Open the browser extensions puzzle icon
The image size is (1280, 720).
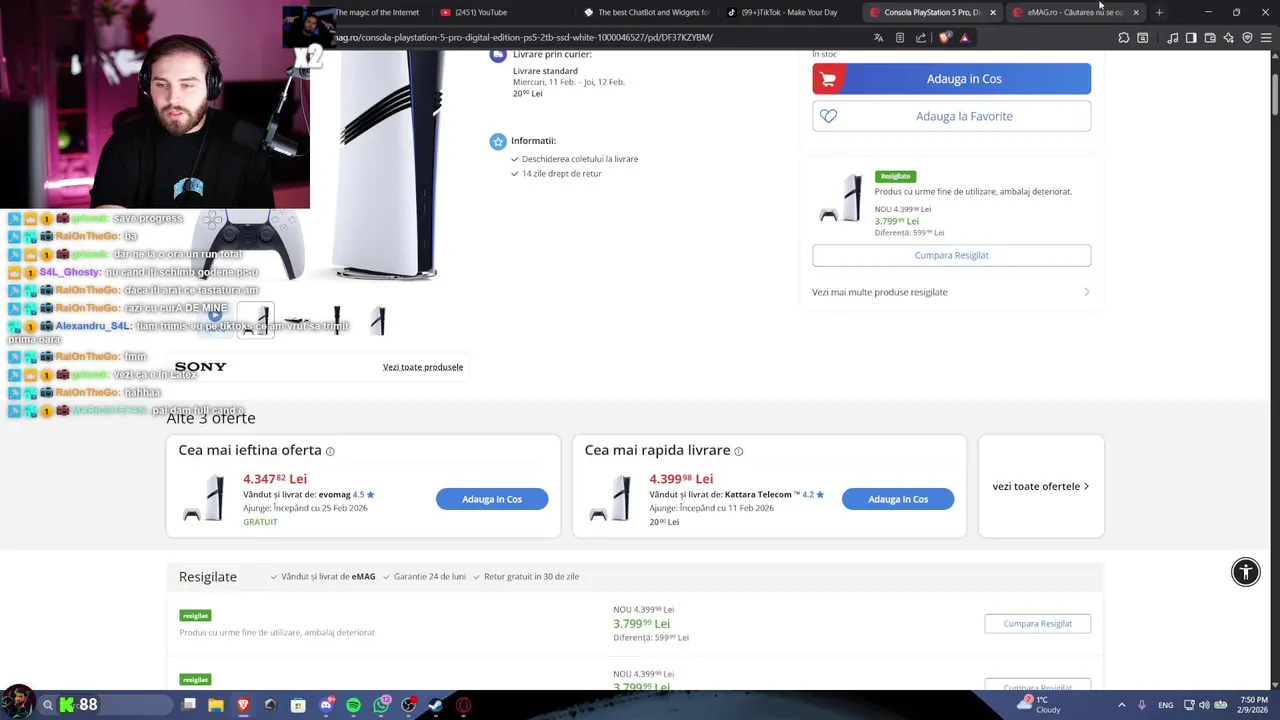click(x=1124, y=38)
